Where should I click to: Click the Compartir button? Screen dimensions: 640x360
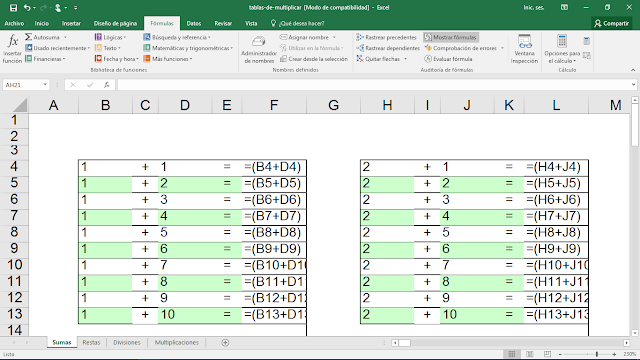[x=611, y=23]
